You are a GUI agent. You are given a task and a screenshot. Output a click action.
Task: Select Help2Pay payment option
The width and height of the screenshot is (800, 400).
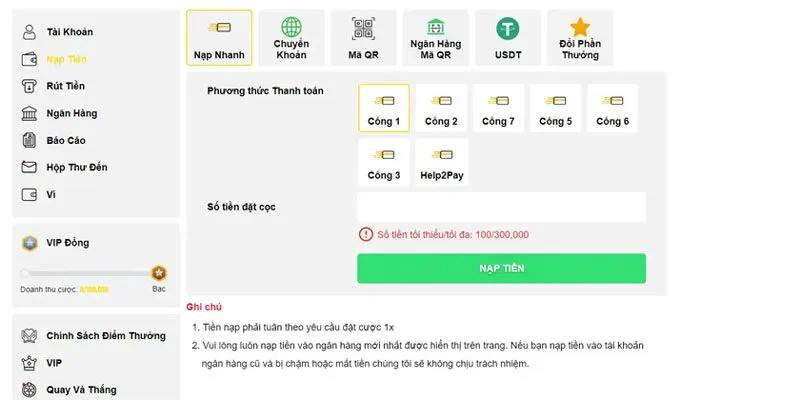[441, 162]
